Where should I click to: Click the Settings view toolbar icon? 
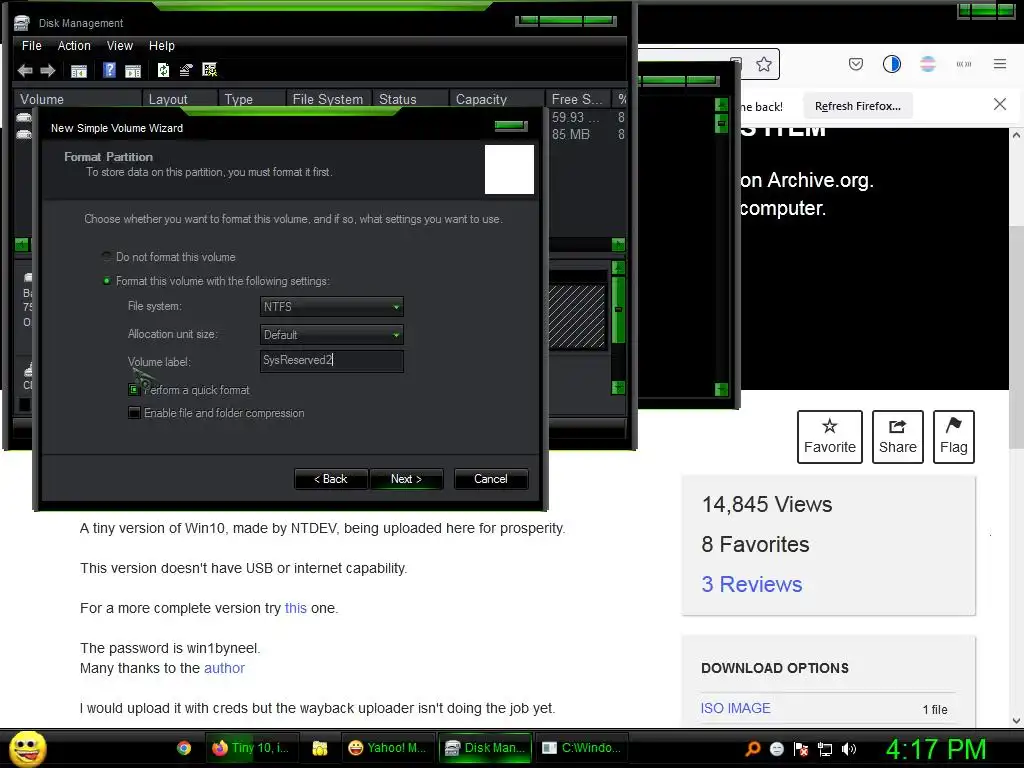pos(210,70)
